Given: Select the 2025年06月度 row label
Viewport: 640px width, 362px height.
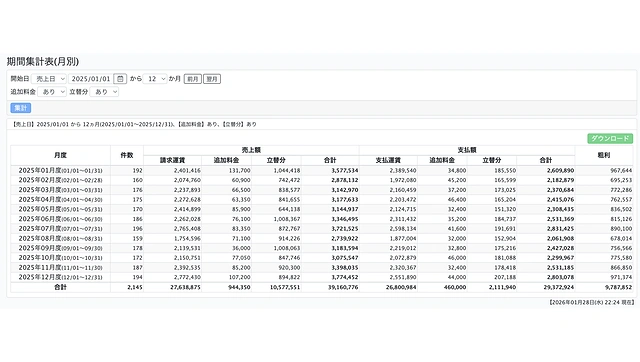Looking at the screenshot, I should (60, 219).
